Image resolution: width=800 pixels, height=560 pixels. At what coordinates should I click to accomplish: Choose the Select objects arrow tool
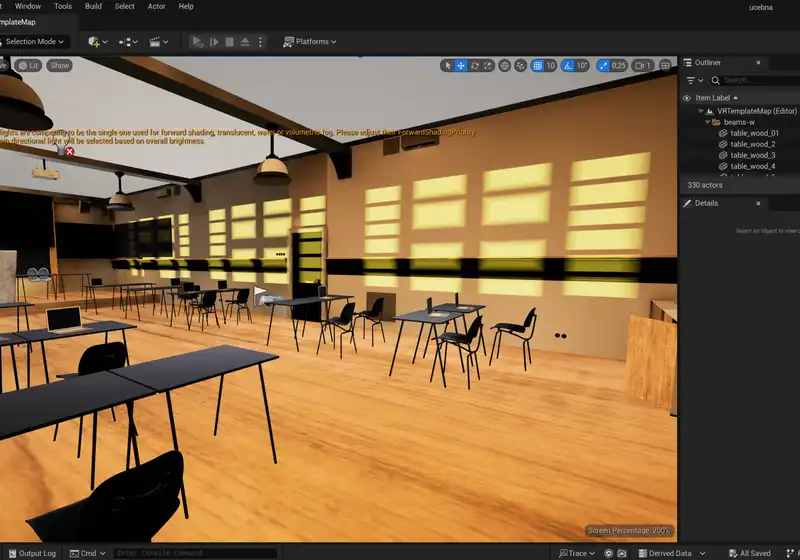coord(448,66)
